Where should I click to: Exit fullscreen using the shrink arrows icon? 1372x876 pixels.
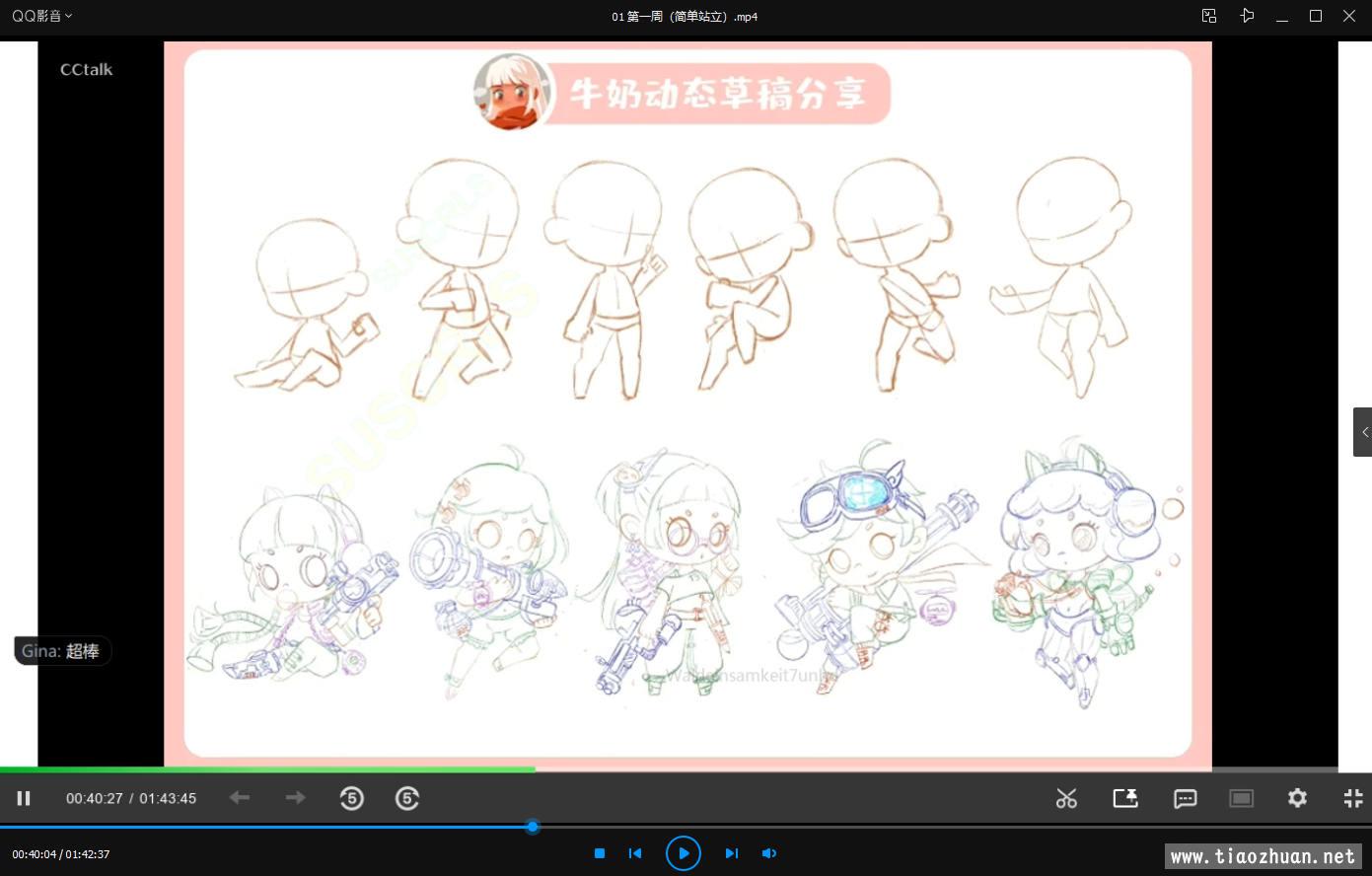pos(1353,798)
